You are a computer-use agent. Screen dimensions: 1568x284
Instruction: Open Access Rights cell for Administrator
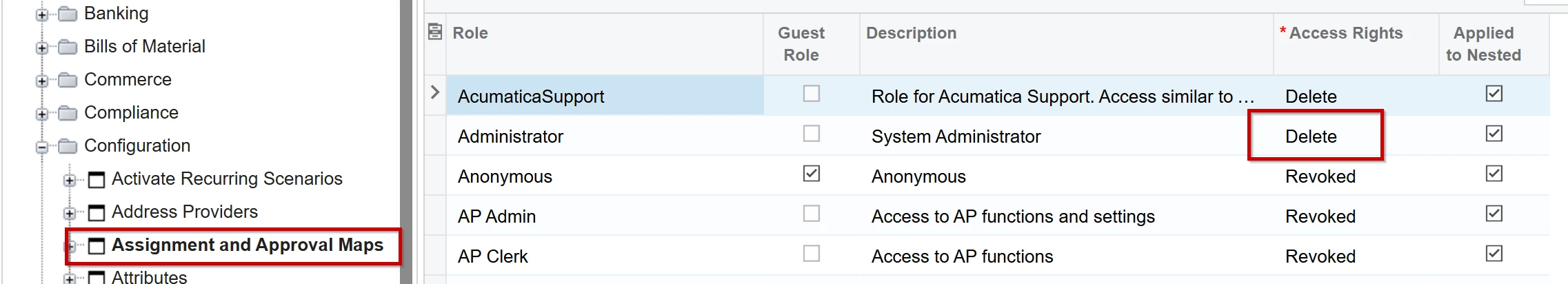pyautogui.click(x=1314, y=136)
